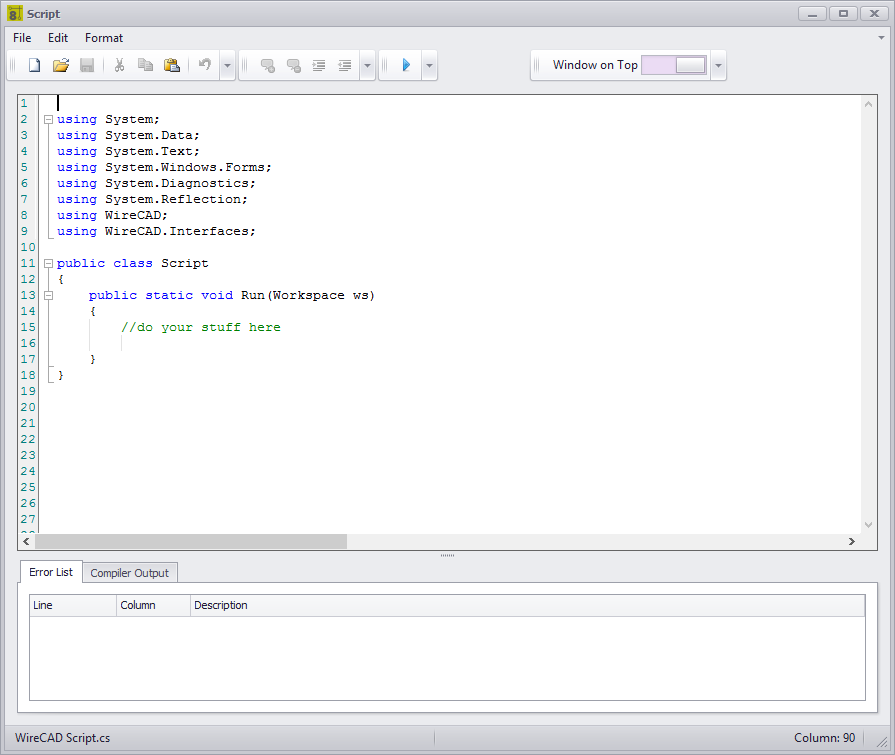Click the editor scroll up arrow
Image resolution: width=895 pixels, height=755 pixels.
coord(868,104)
